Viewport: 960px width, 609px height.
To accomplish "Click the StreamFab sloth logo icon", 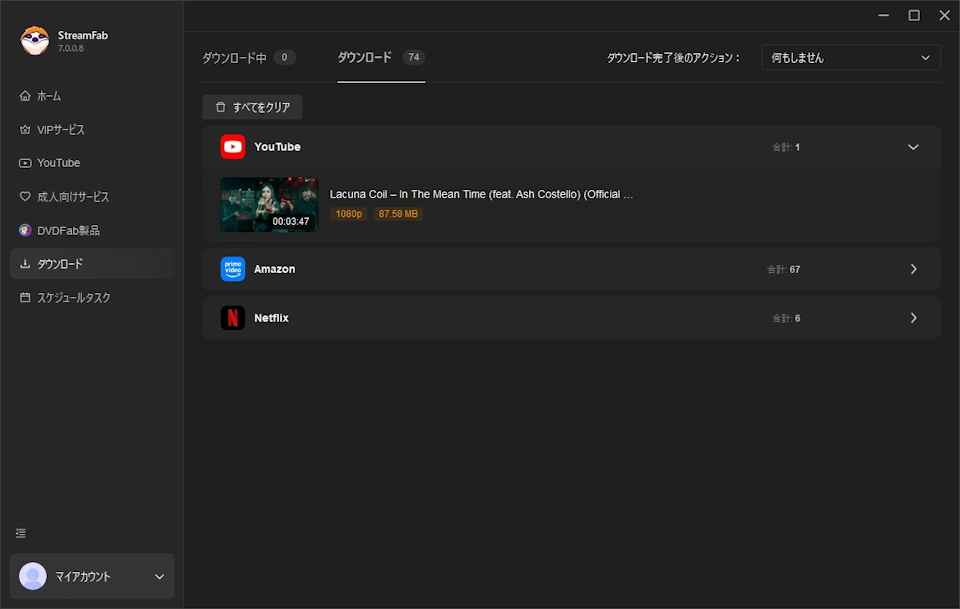I will pyautogui.click(x=34, y=41).
